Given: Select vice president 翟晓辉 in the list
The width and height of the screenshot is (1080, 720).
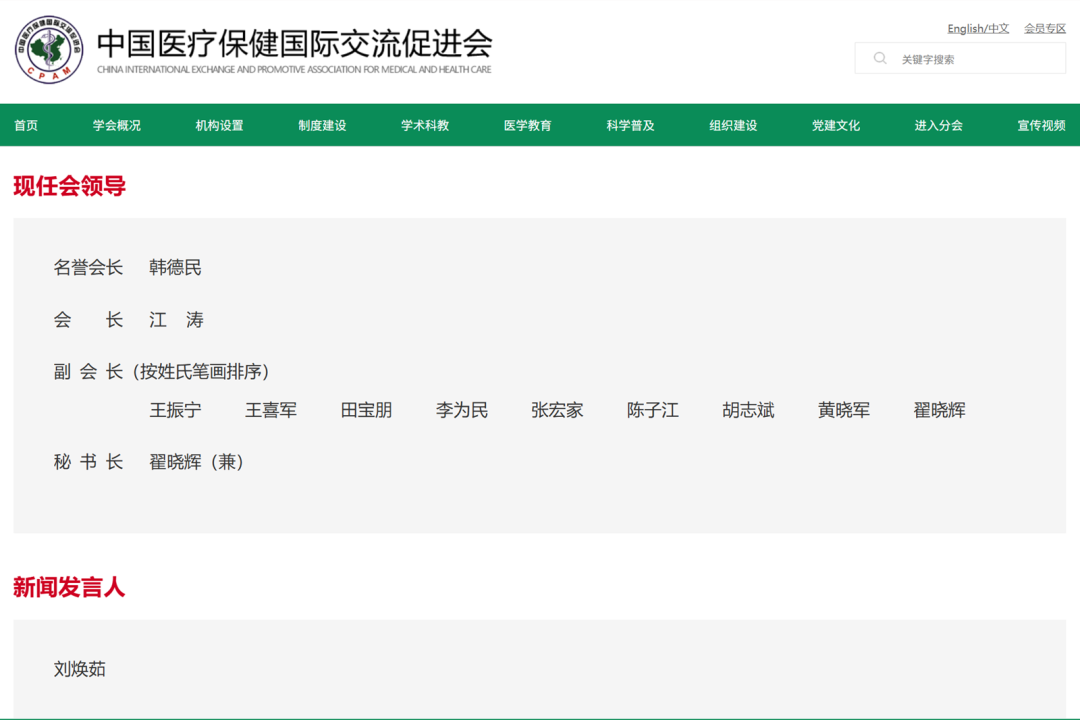Looking at the screenshot, I should pyautogui.click(x=939, y=410).
